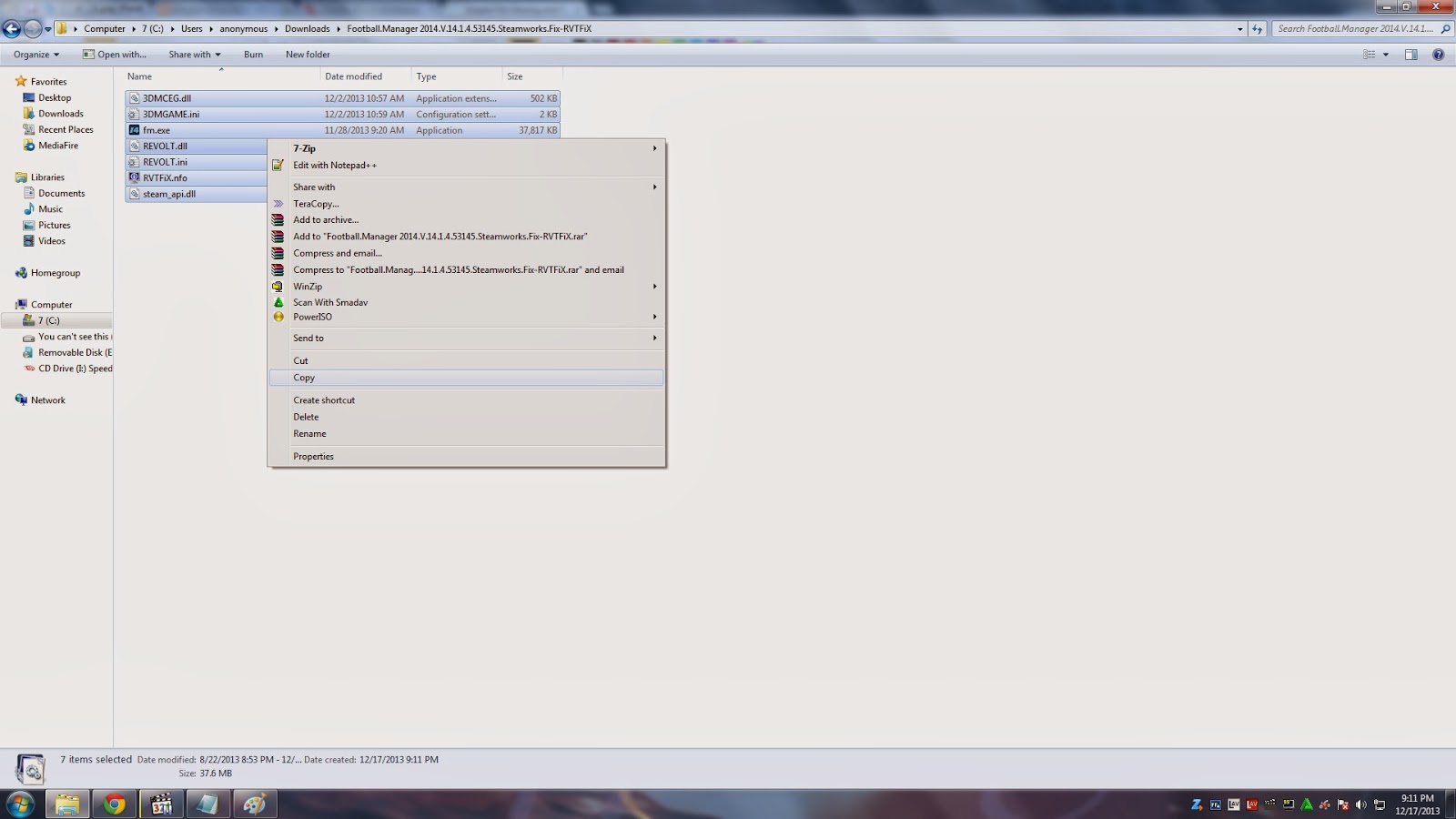Click the search magnifier icon
The width and height of the screenshot is (1456, 819).
(1445, 29)
